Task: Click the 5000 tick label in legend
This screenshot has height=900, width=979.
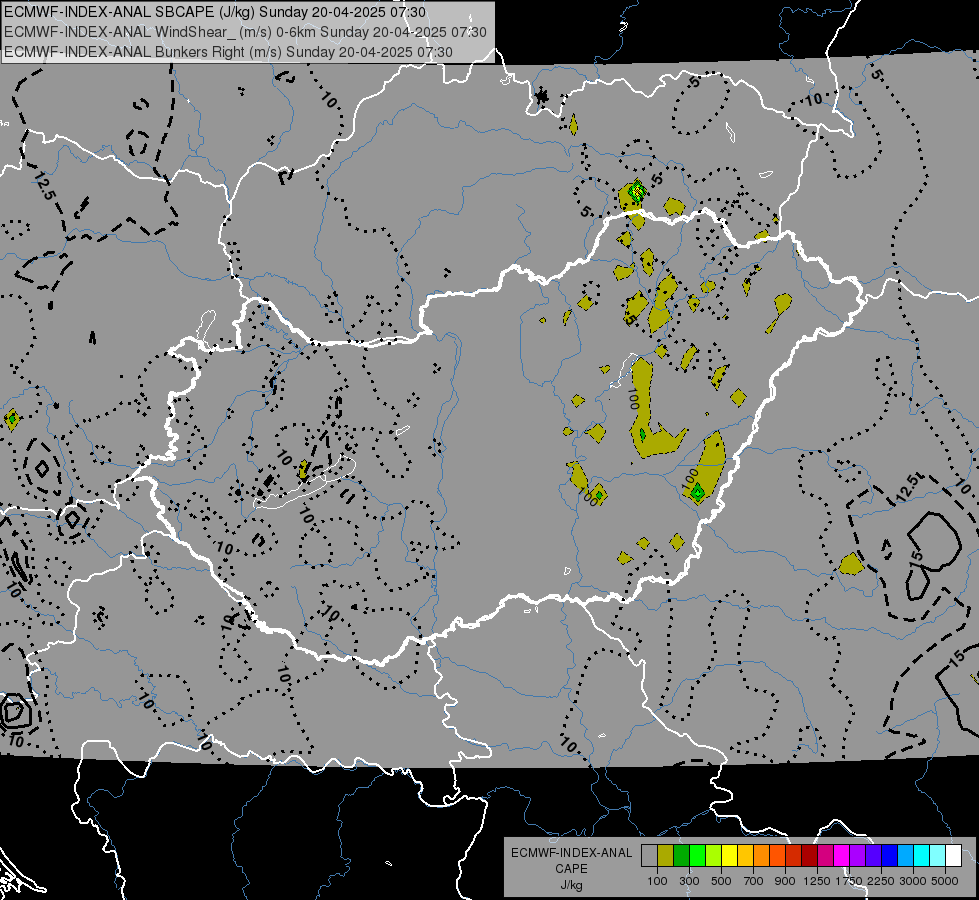Action: (945, 881)
